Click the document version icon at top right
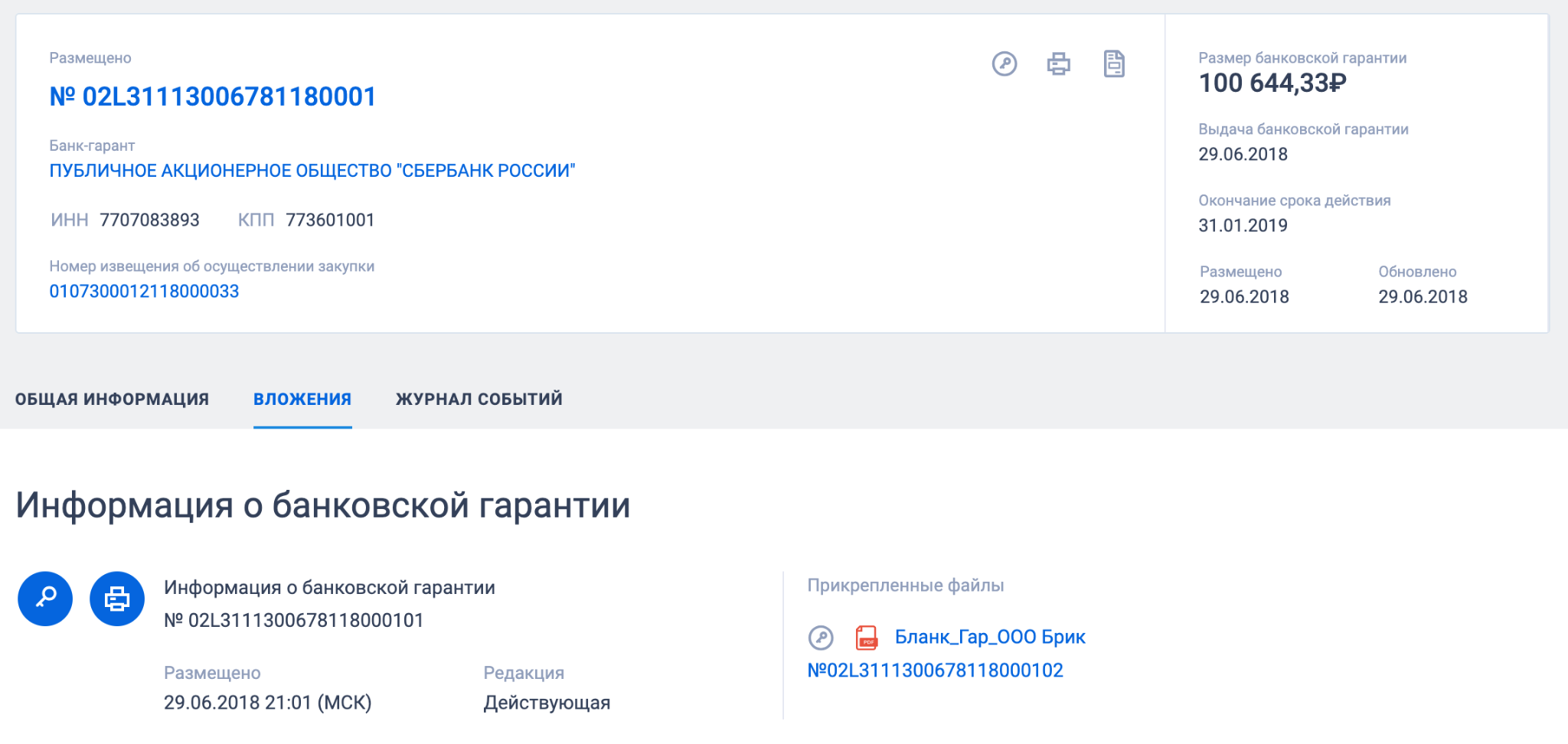1568x744 pixels. (x=1114, y=65)
